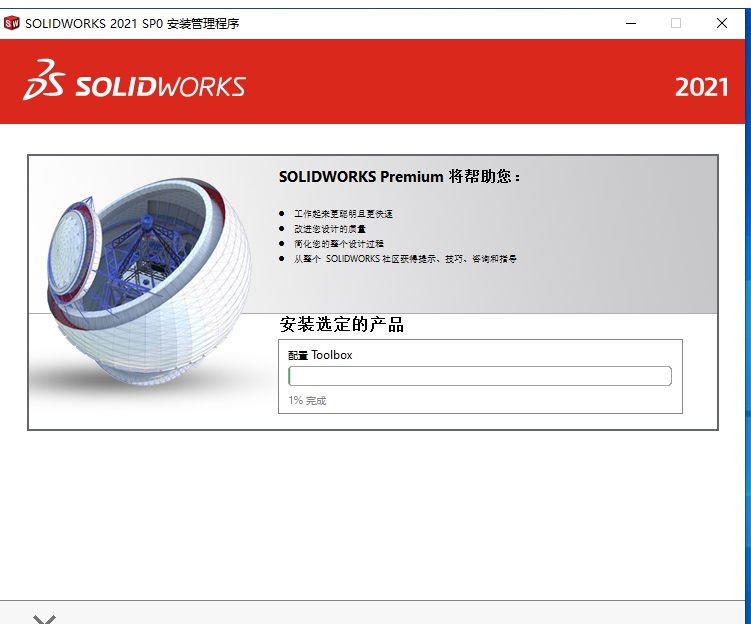Click the 3DS SOLIDWORKS logo in red banner
Viewport: 751px width, 624px height.
pyautogui.click(x=134, y=80)
